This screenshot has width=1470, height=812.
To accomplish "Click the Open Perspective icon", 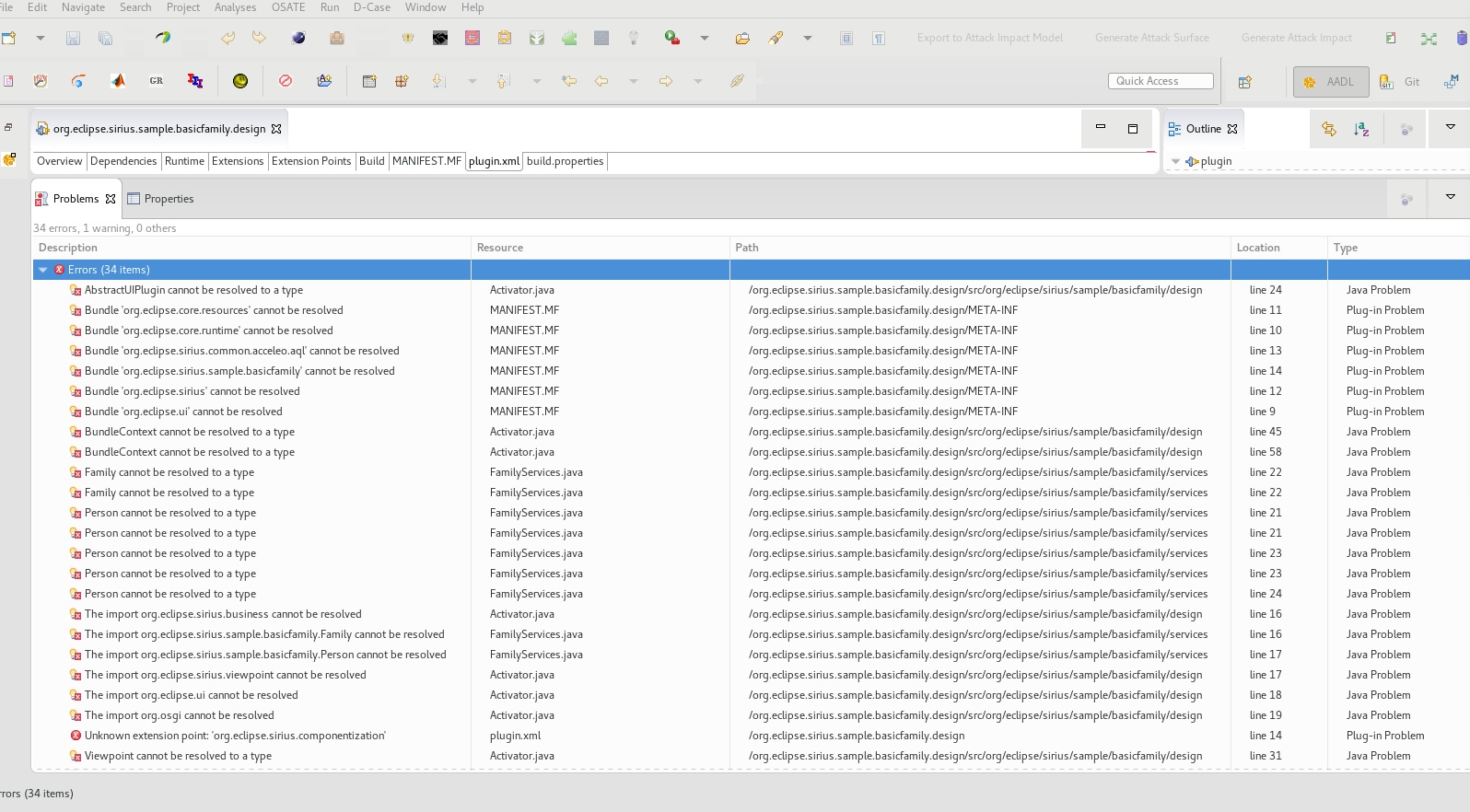I will [x=1245, y=82].
